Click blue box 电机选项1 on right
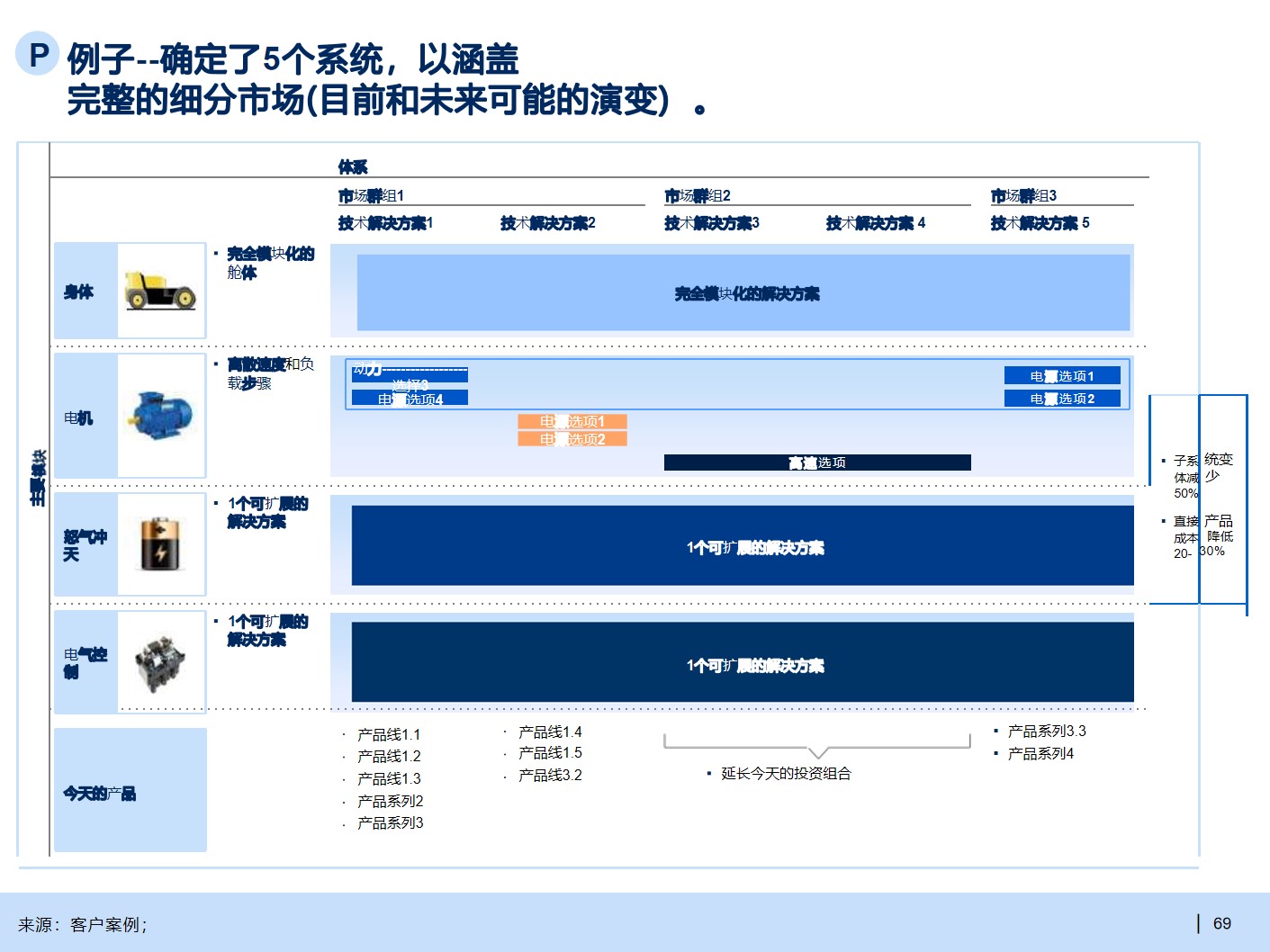The height and width of the screenshot is (952, 1270). pyautogui.click(x=1062, y=375)
